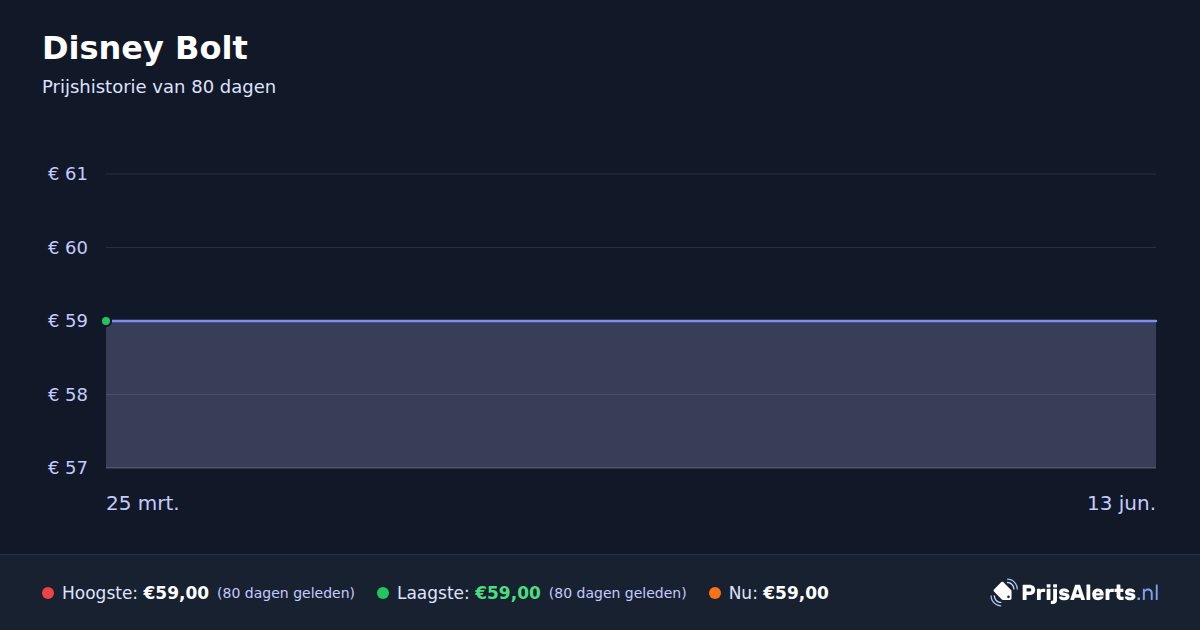1200x630 pixels.
Task: Select the Disney Bolt title
Action: point(145,48)
